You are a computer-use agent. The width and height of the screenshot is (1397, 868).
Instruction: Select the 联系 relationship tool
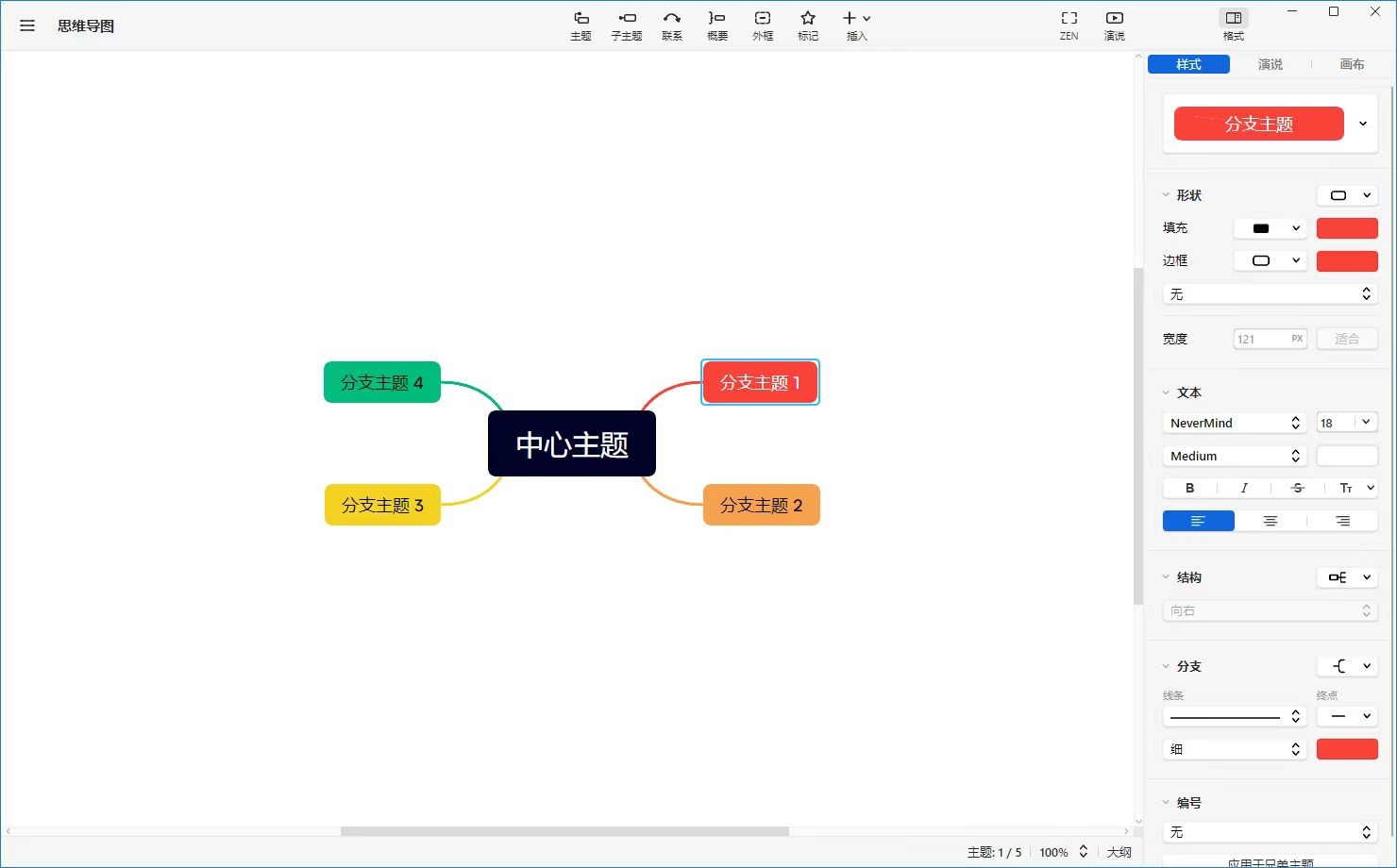coord(671,25)
